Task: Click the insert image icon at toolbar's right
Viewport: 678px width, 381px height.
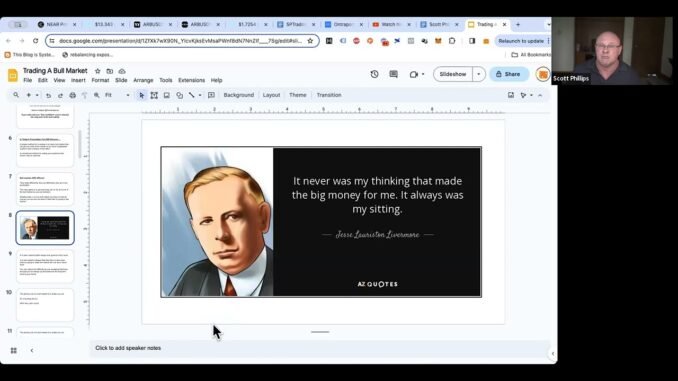Action: point(511,95)
